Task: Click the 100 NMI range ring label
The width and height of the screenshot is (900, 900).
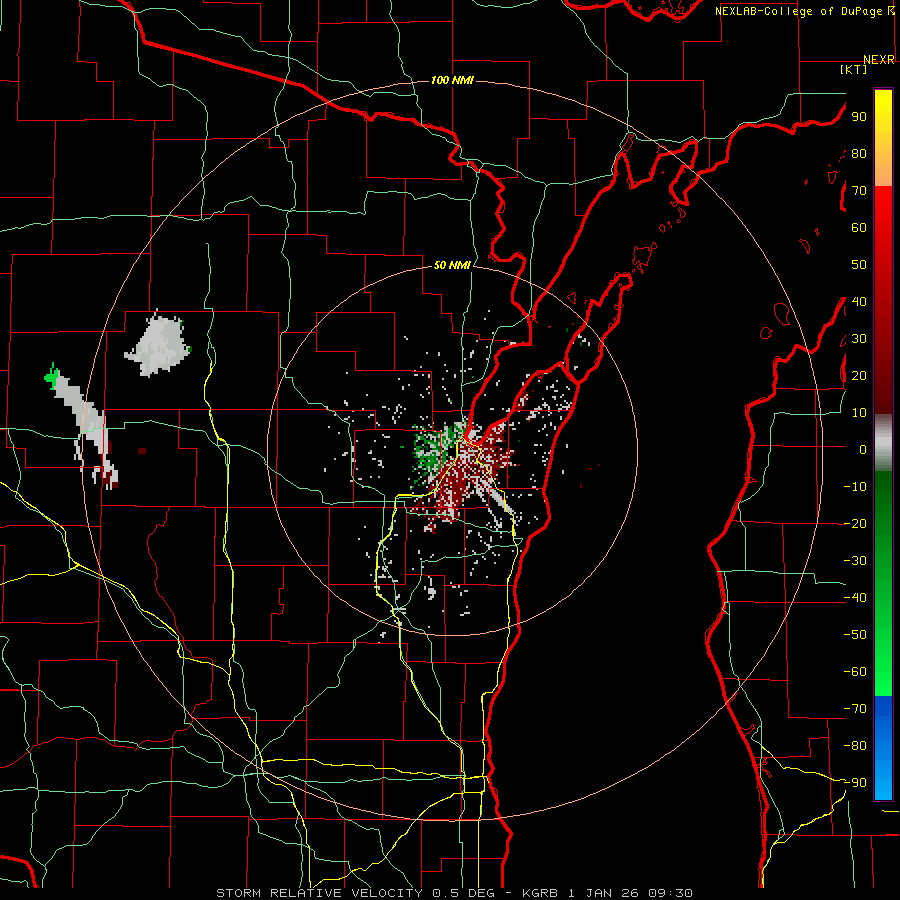Action: click(452, 80)
